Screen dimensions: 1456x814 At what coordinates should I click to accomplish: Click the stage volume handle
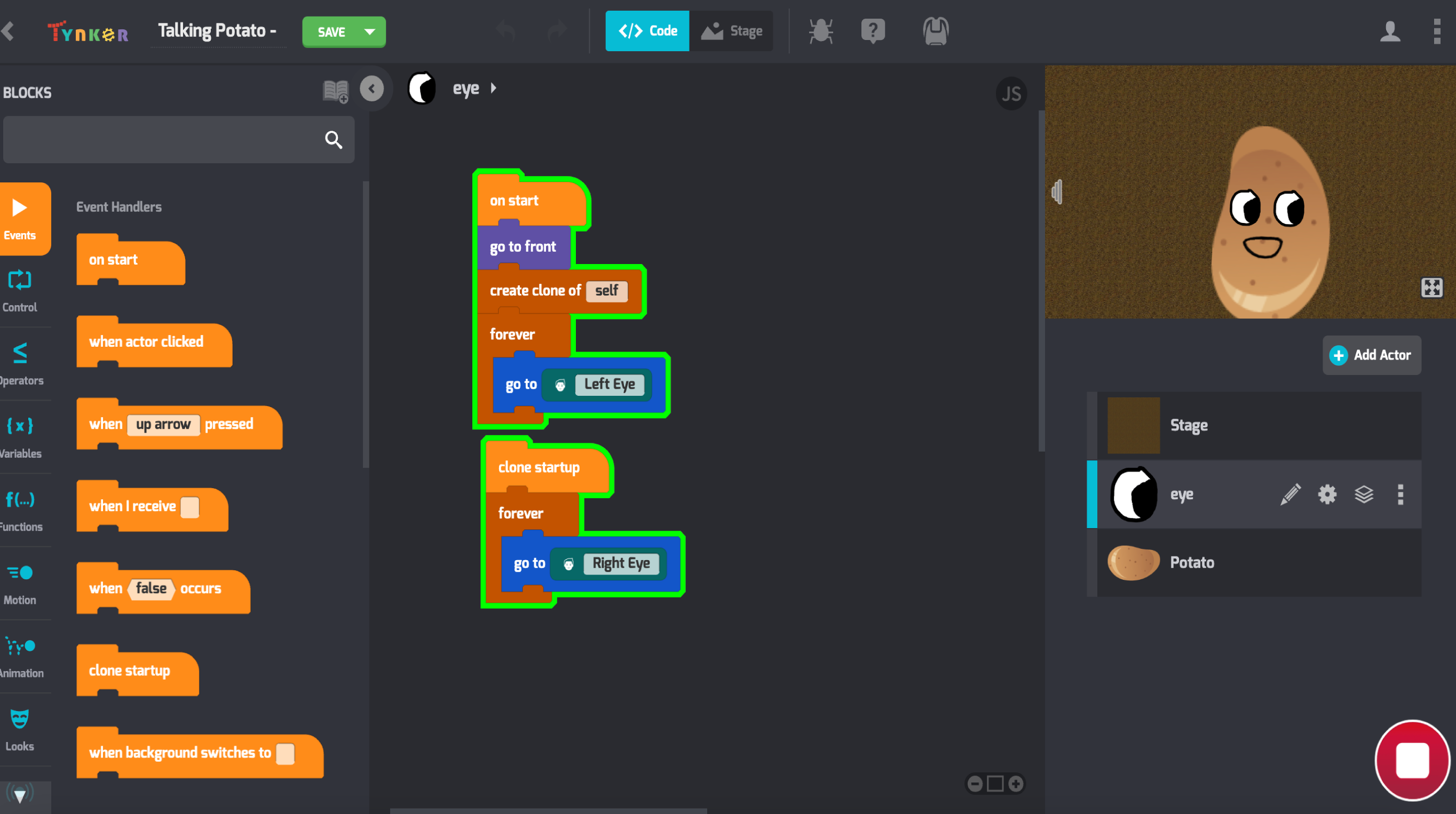click(1056, 192)
